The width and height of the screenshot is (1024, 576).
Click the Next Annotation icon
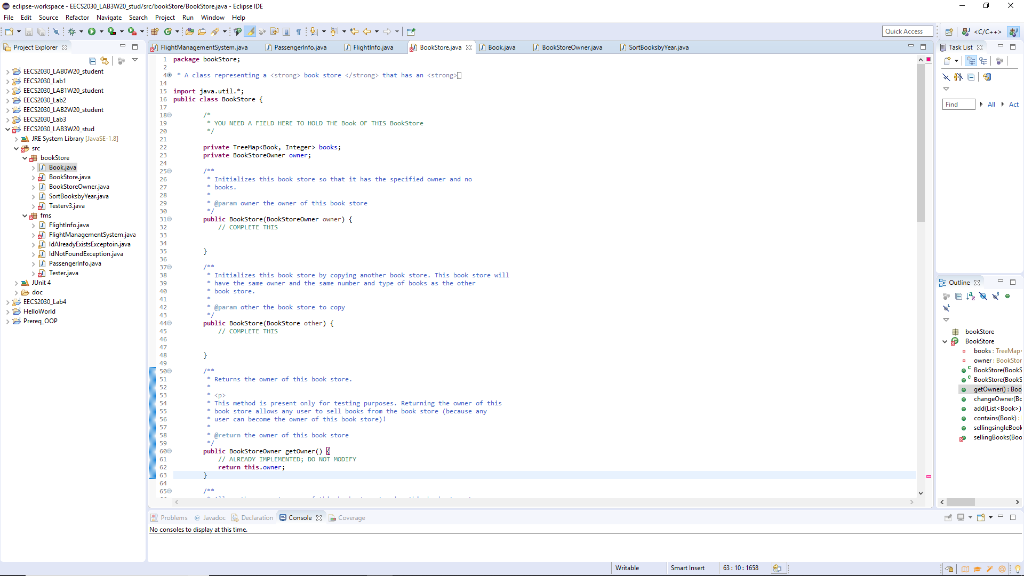click(x=315, y=31)
